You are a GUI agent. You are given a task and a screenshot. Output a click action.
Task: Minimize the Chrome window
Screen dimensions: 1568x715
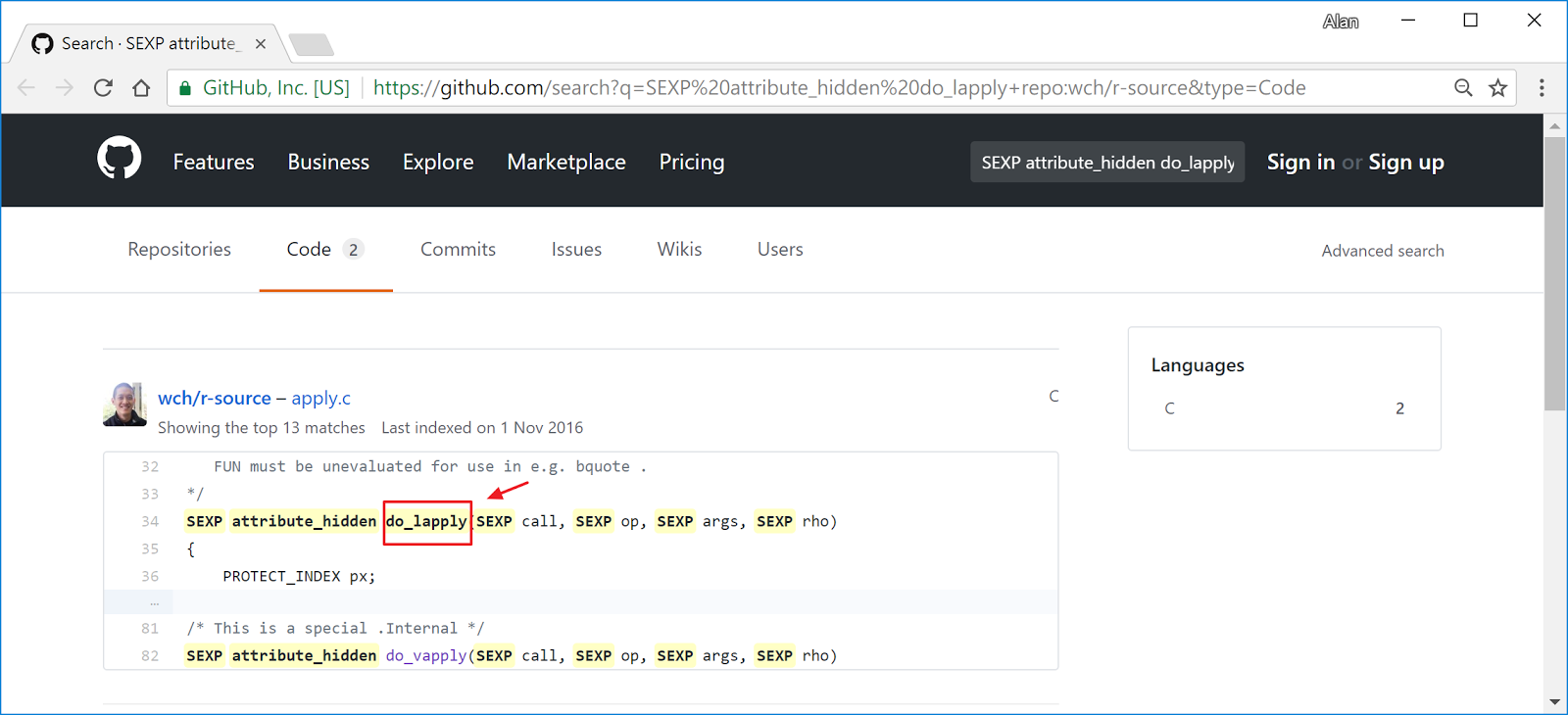[x=1408, y=21]
